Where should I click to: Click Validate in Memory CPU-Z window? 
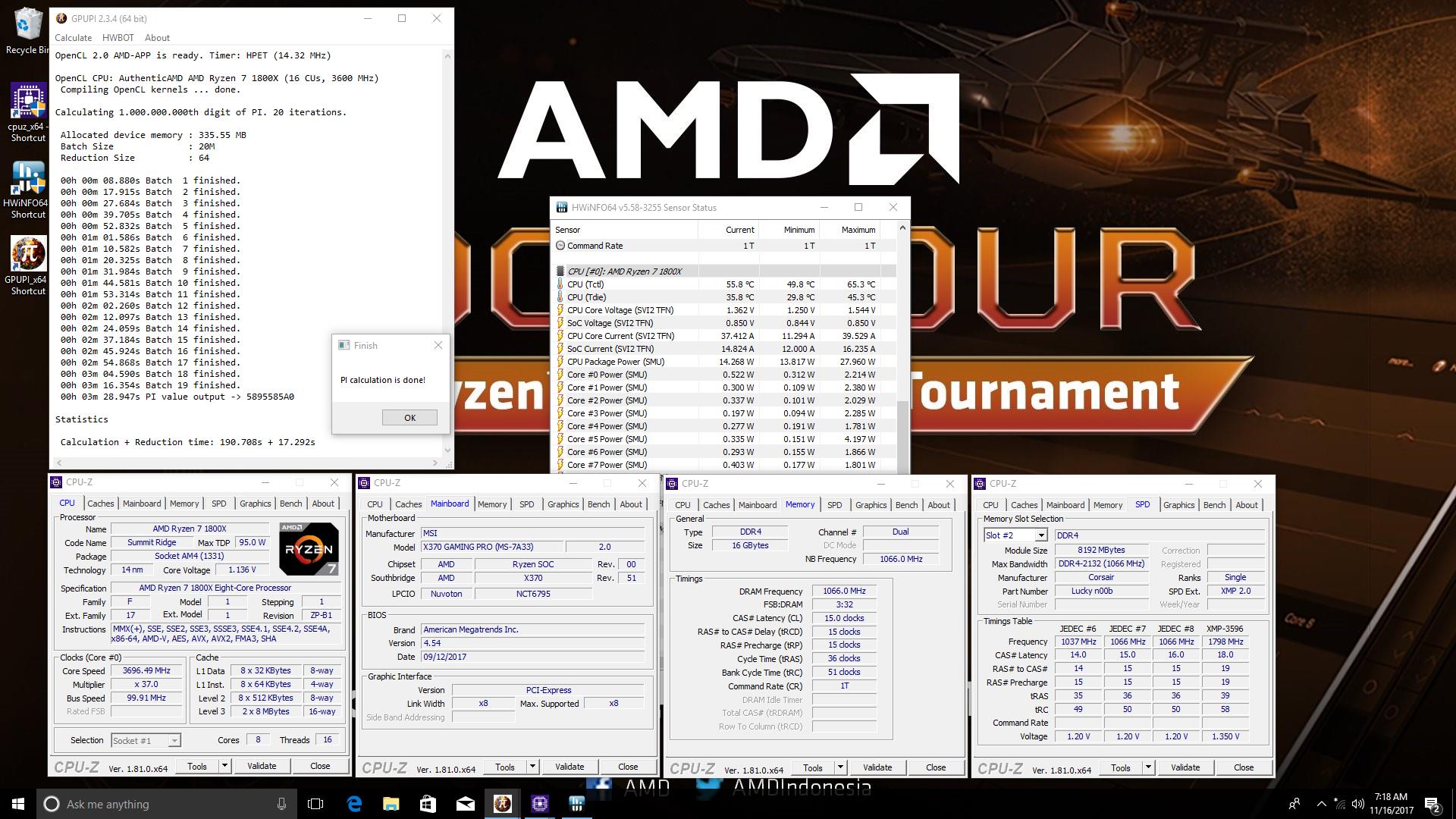[877, 768]
